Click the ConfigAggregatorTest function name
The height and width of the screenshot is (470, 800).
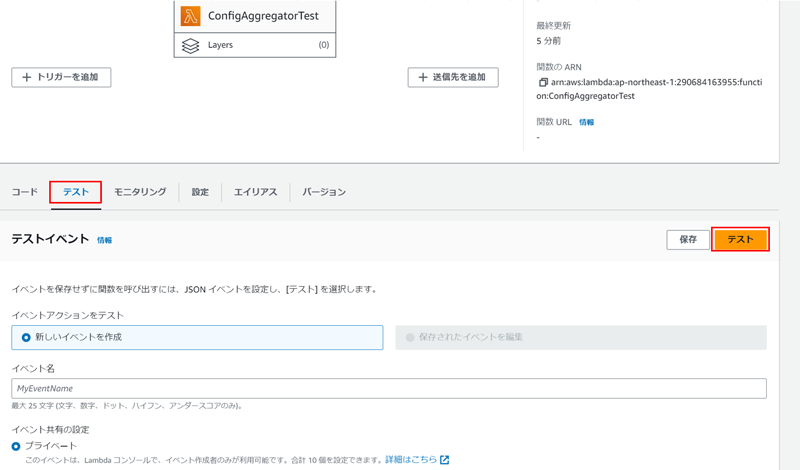point(263,16)
